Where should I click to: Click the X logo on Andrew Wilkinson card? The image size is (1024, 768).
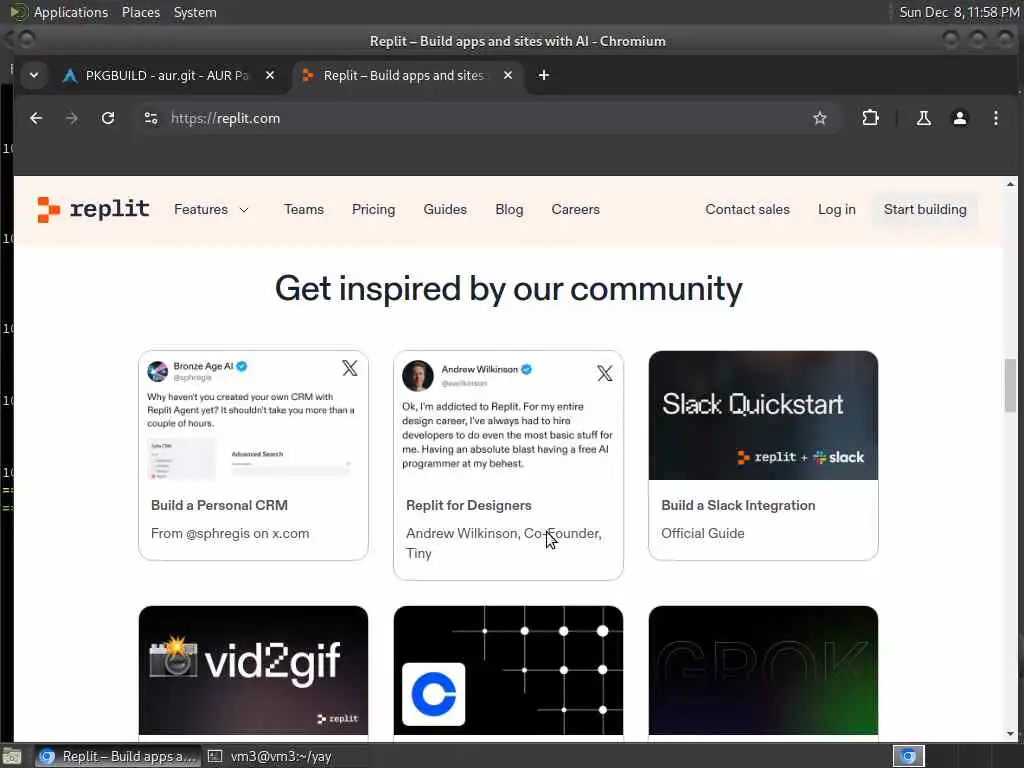(605, 374)
